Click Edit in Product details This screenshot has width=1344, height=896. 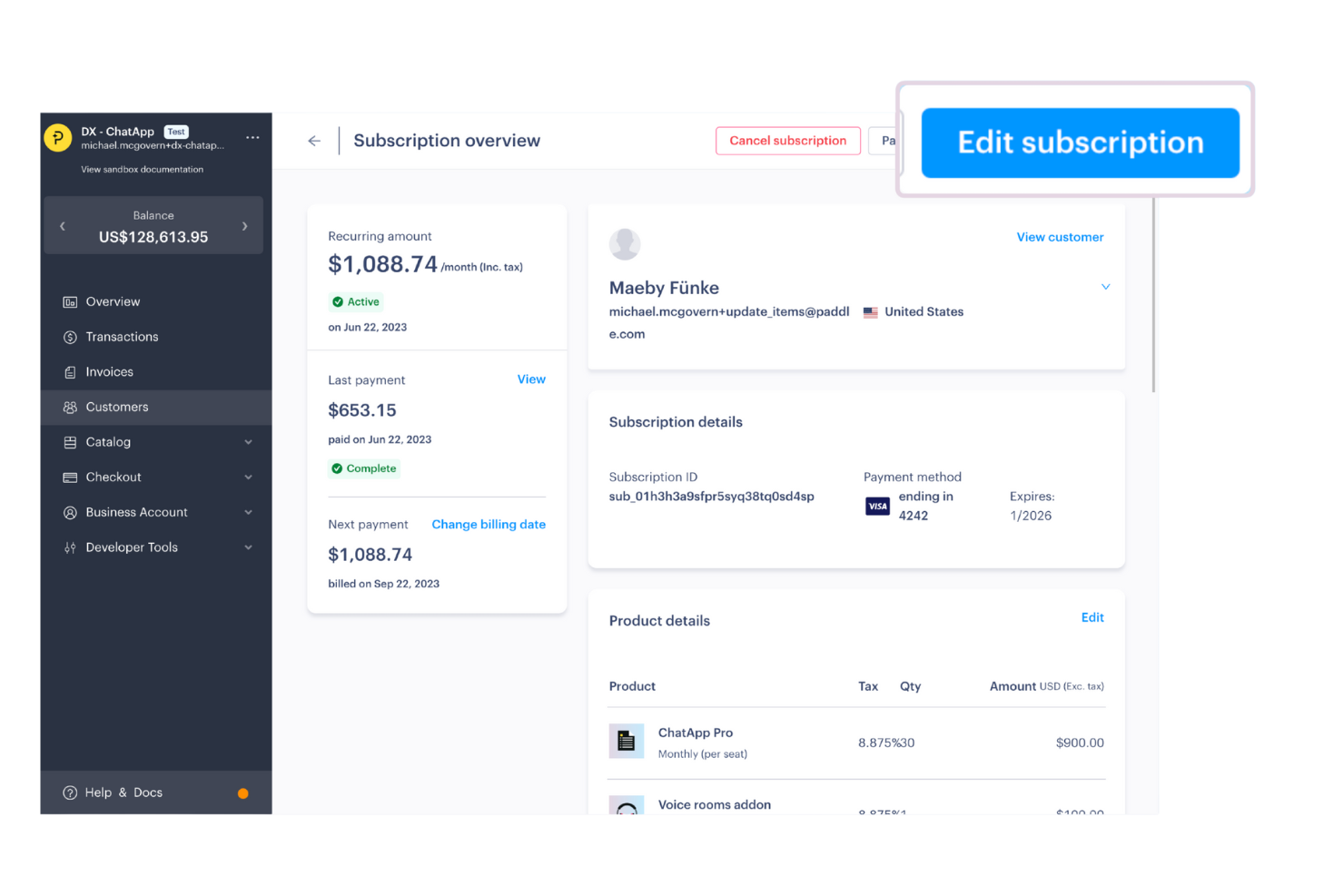pos(1092,617)
